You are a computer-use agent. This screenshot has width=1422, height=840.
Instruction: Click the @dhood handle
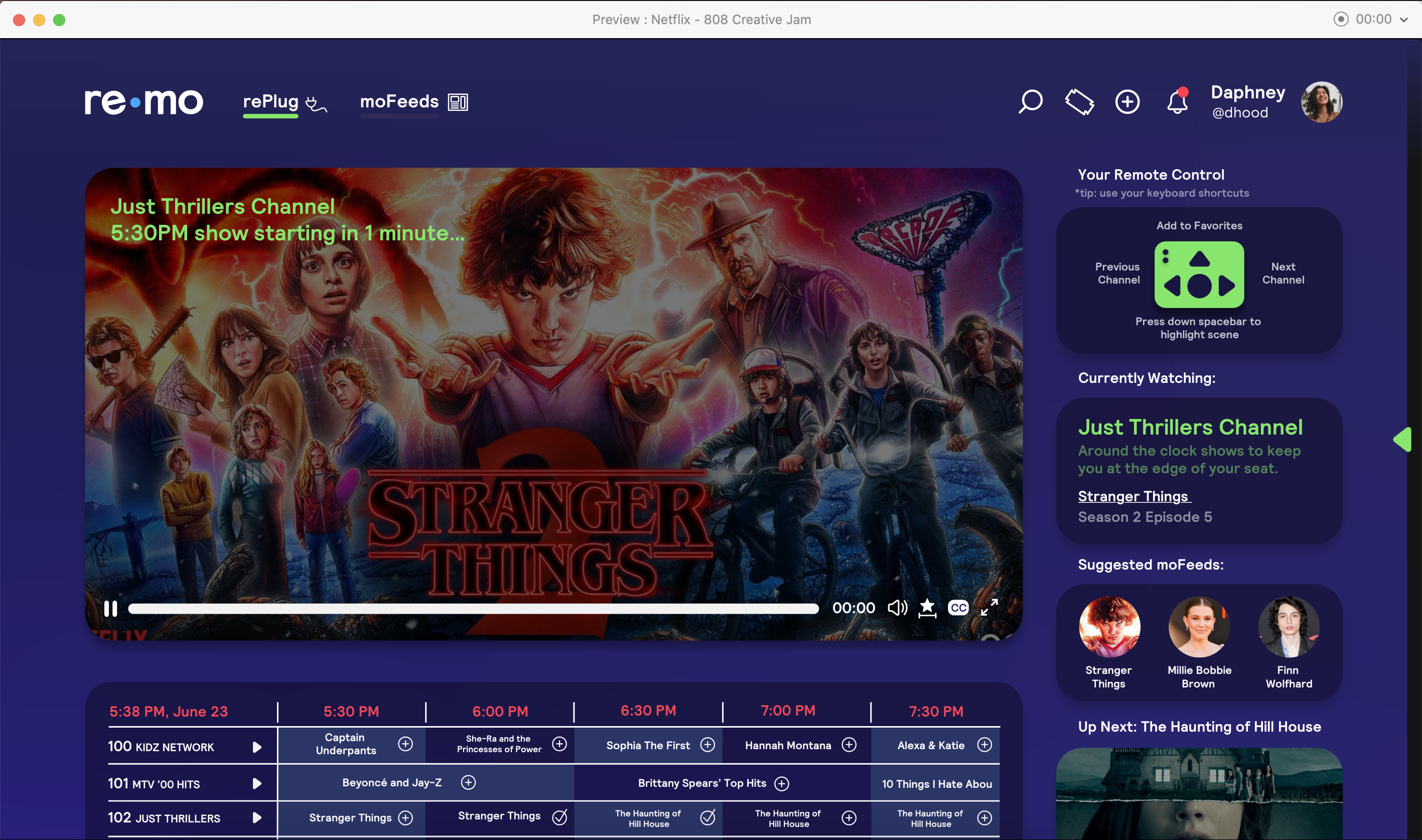click(x=1240, y=112)
